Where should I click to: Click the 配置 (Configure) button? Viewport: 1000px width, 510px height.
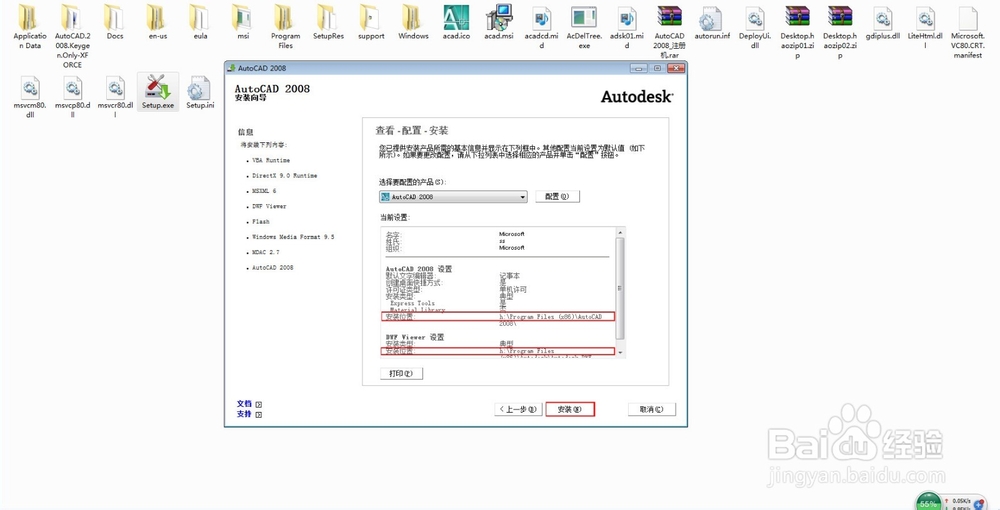click(557, 197)
